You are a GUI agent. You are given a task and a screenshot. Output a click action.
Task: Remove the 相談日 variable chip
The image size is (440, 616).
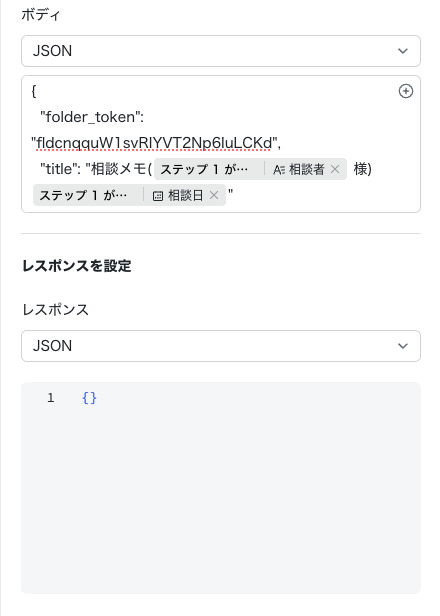[214, 195]
